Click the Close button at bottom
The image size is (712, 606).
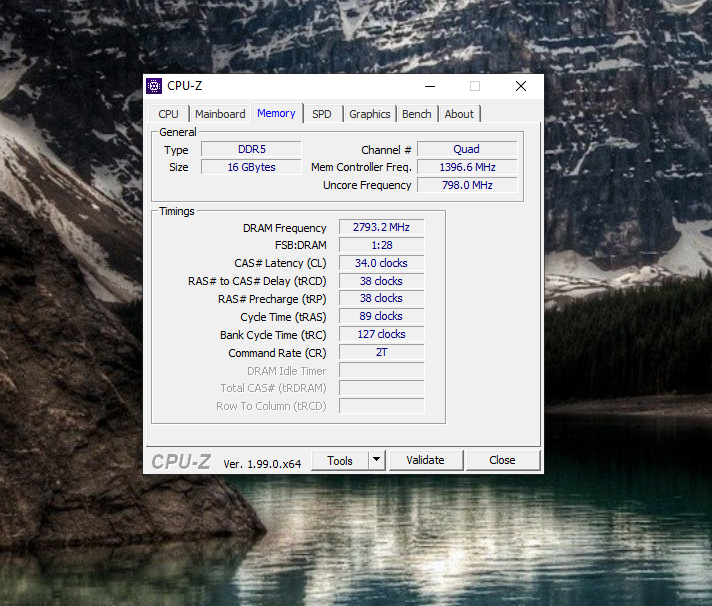pos(502,460)
